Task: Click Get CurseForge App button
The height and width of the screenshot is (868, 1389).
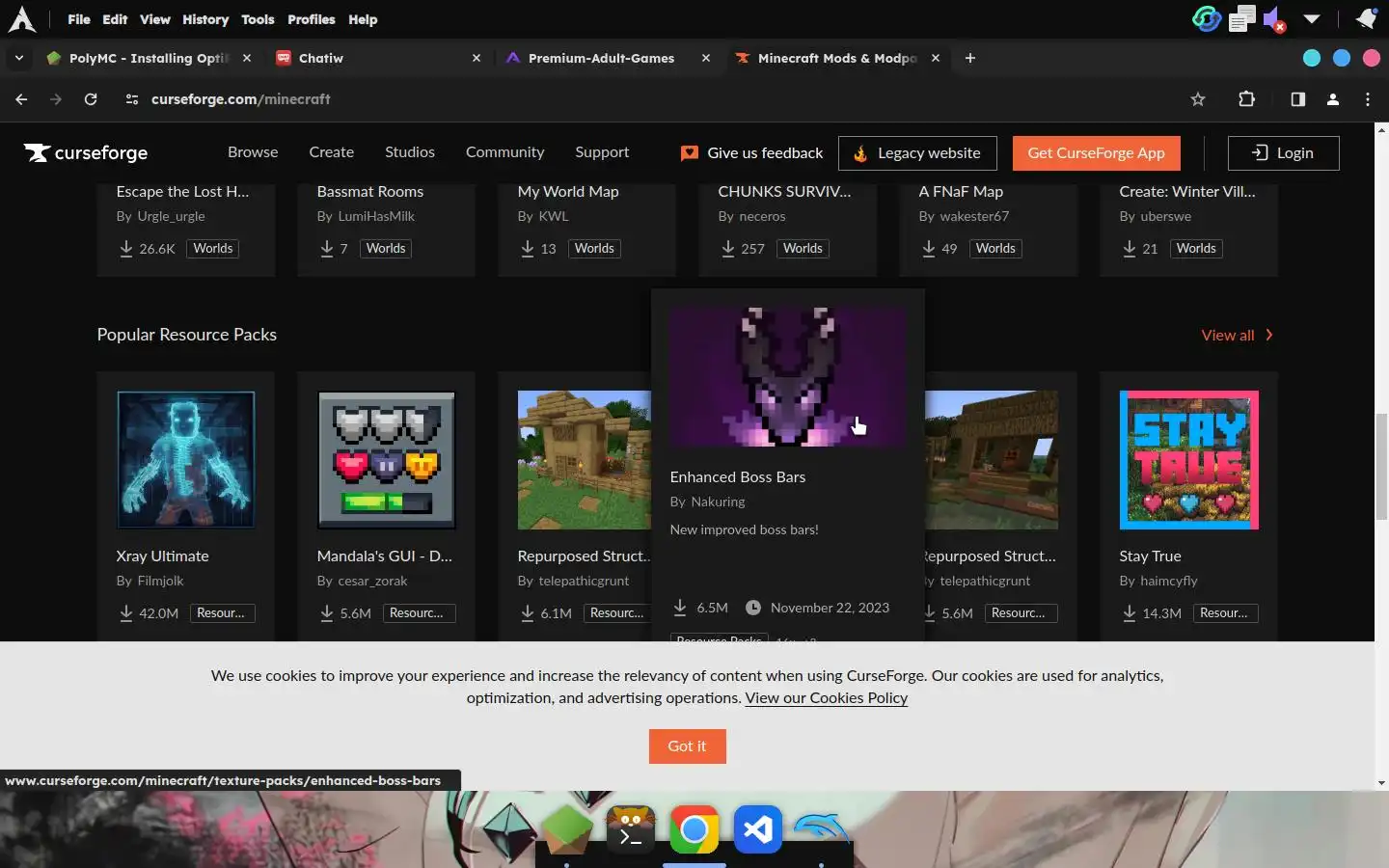Action: [x=1096, y=152]
